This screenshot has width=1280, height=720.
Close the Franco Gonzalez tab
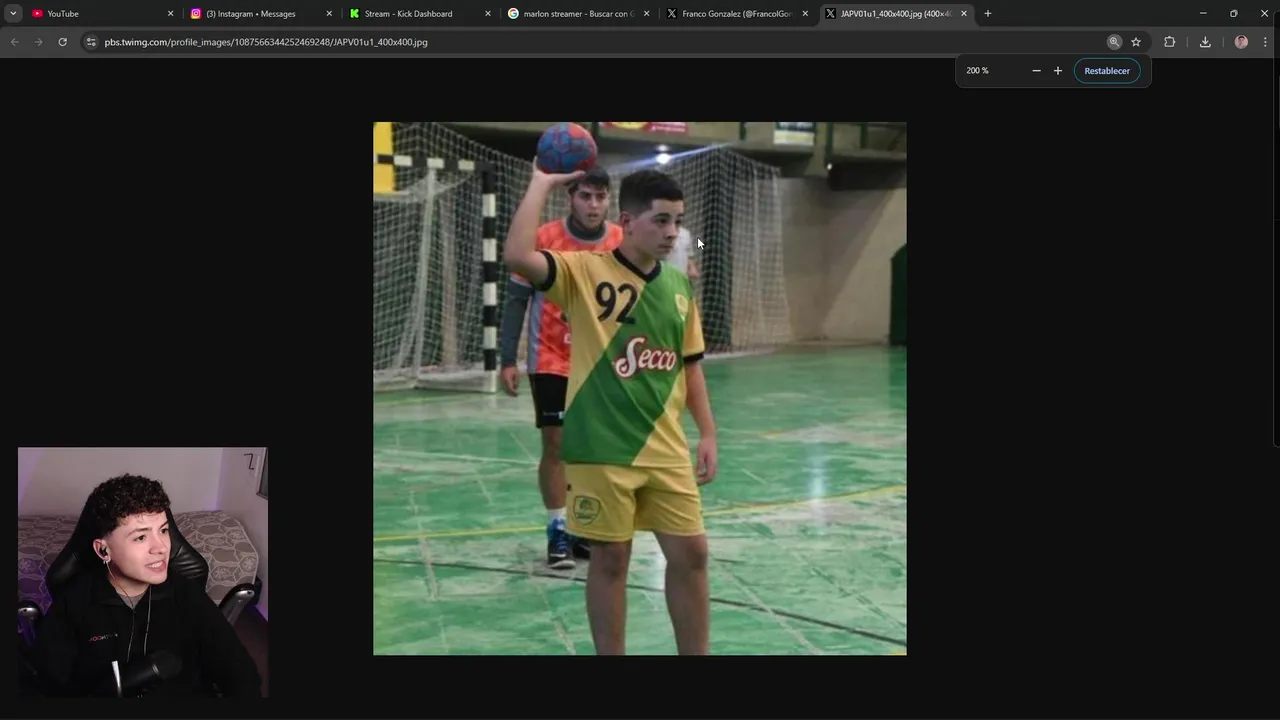(805, 13)
